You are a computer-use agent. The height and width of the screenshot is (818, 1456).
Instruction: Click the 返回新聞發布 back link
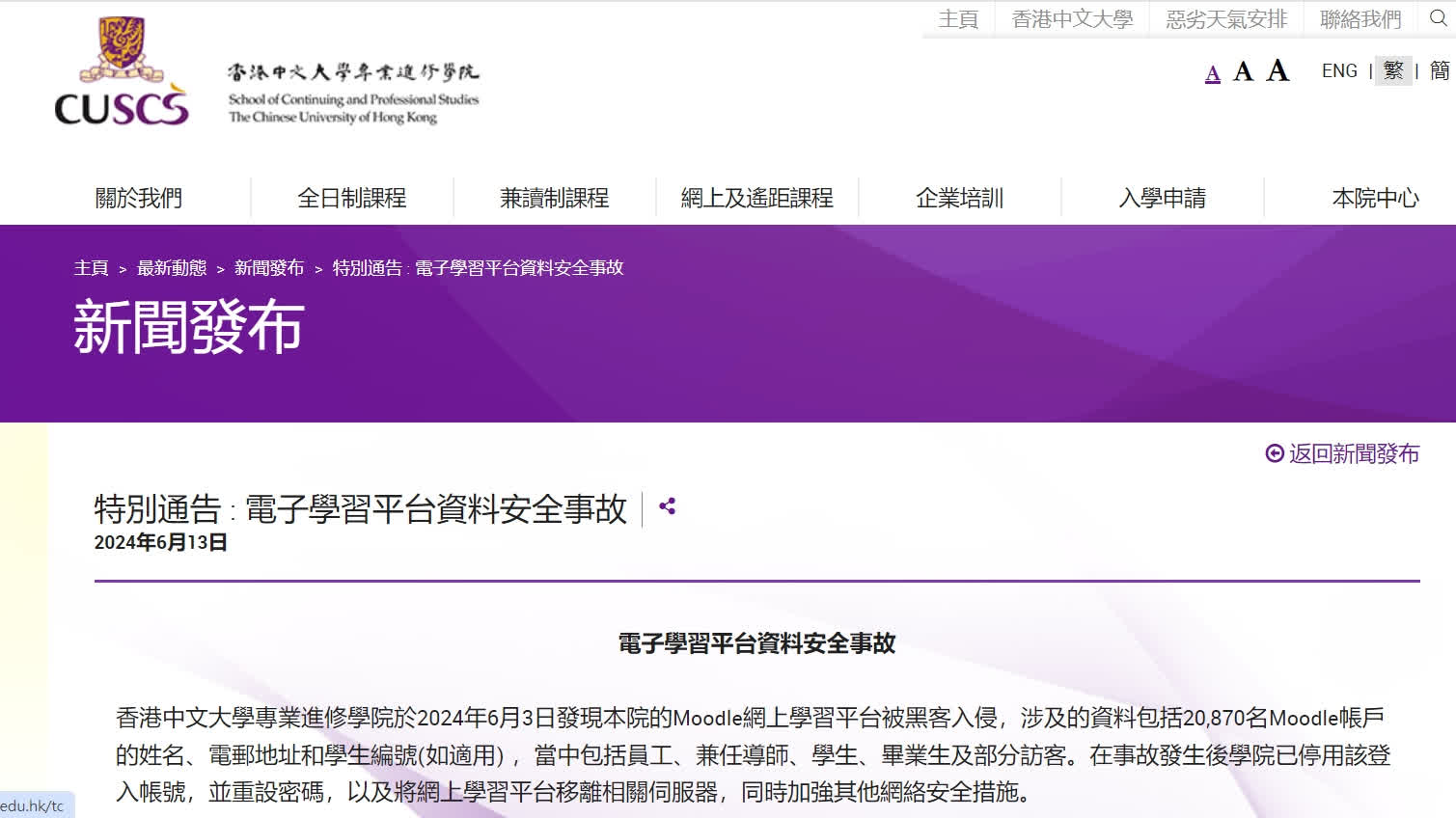[1342, 453]
